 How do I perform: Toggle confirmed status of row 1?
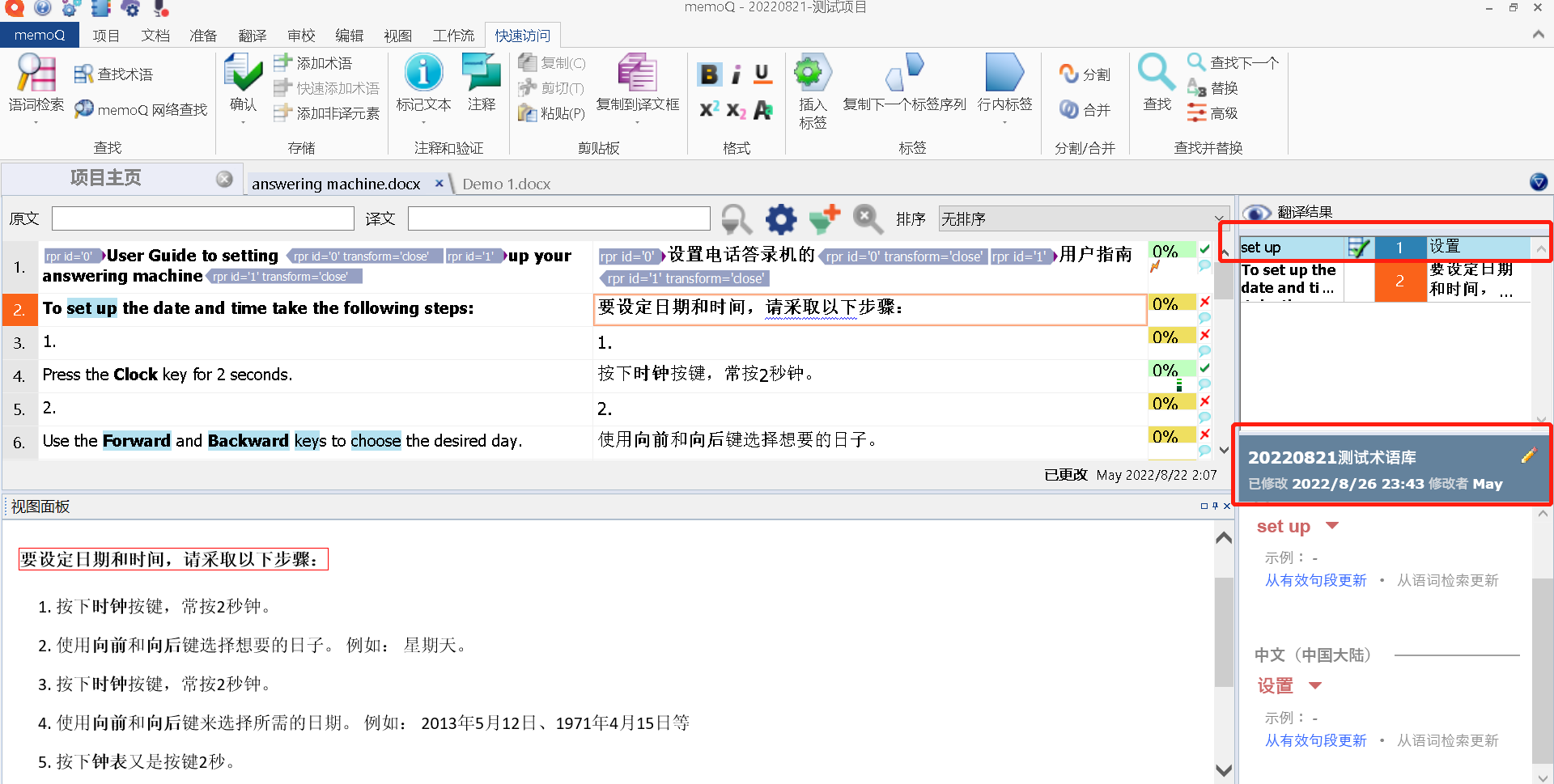[x=1204, y=249]
